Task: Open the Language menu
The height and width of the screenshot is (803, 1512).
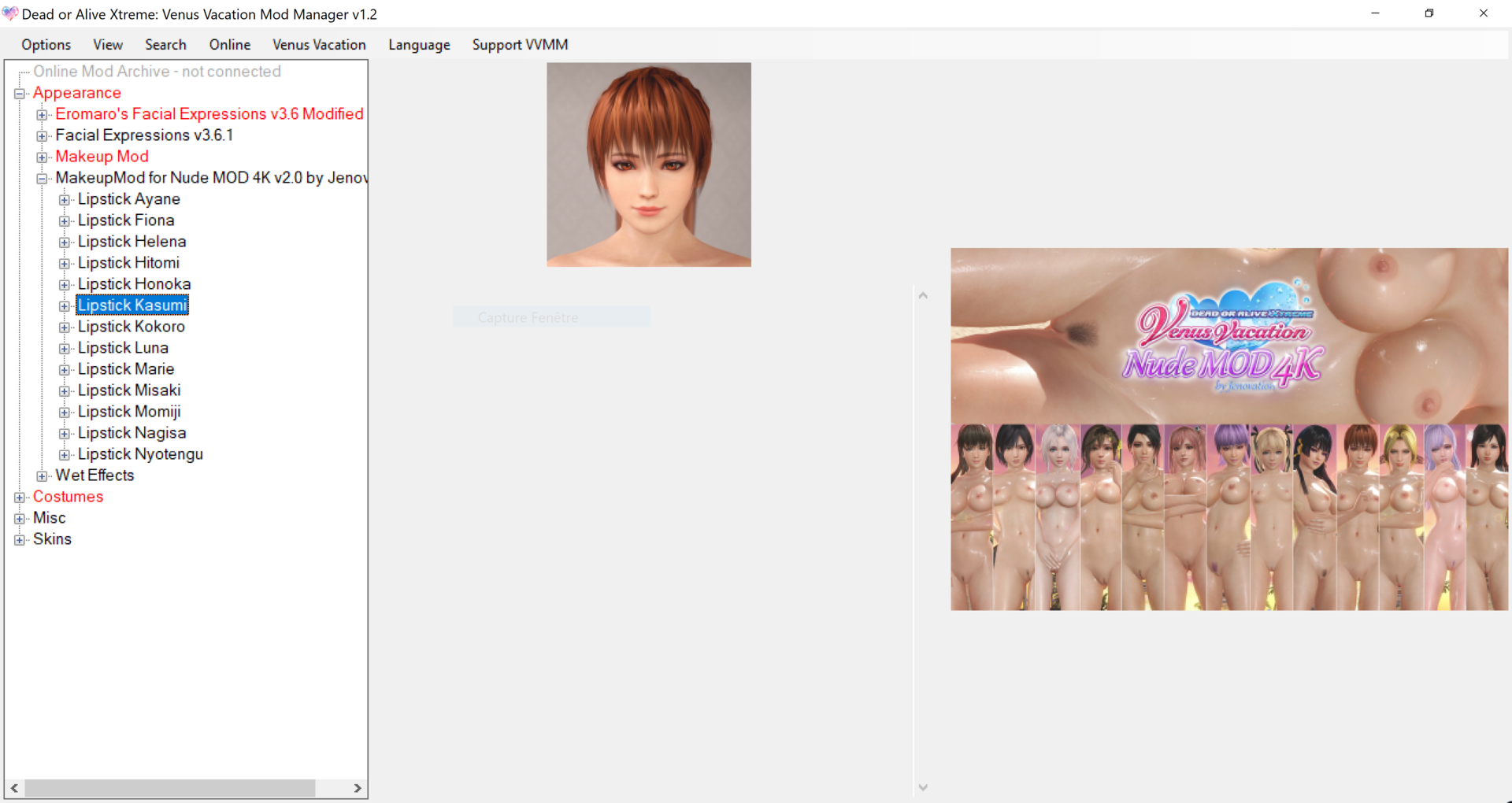Action: pyautogui.click(x=419, y=45)
